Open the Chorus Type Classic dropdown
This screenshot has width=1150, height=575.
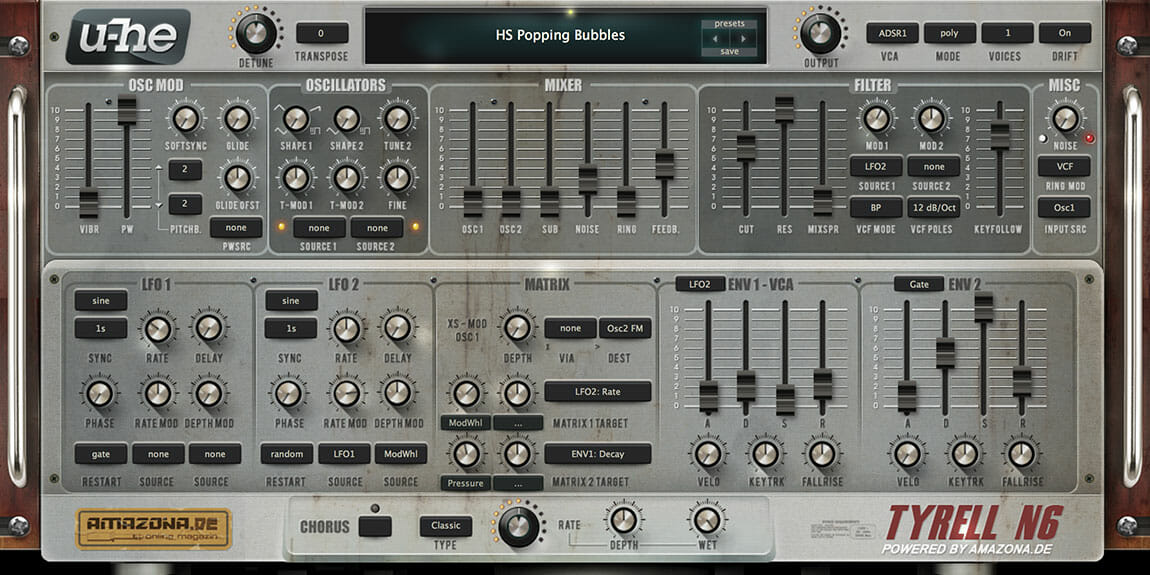click(x=445, y=526)
